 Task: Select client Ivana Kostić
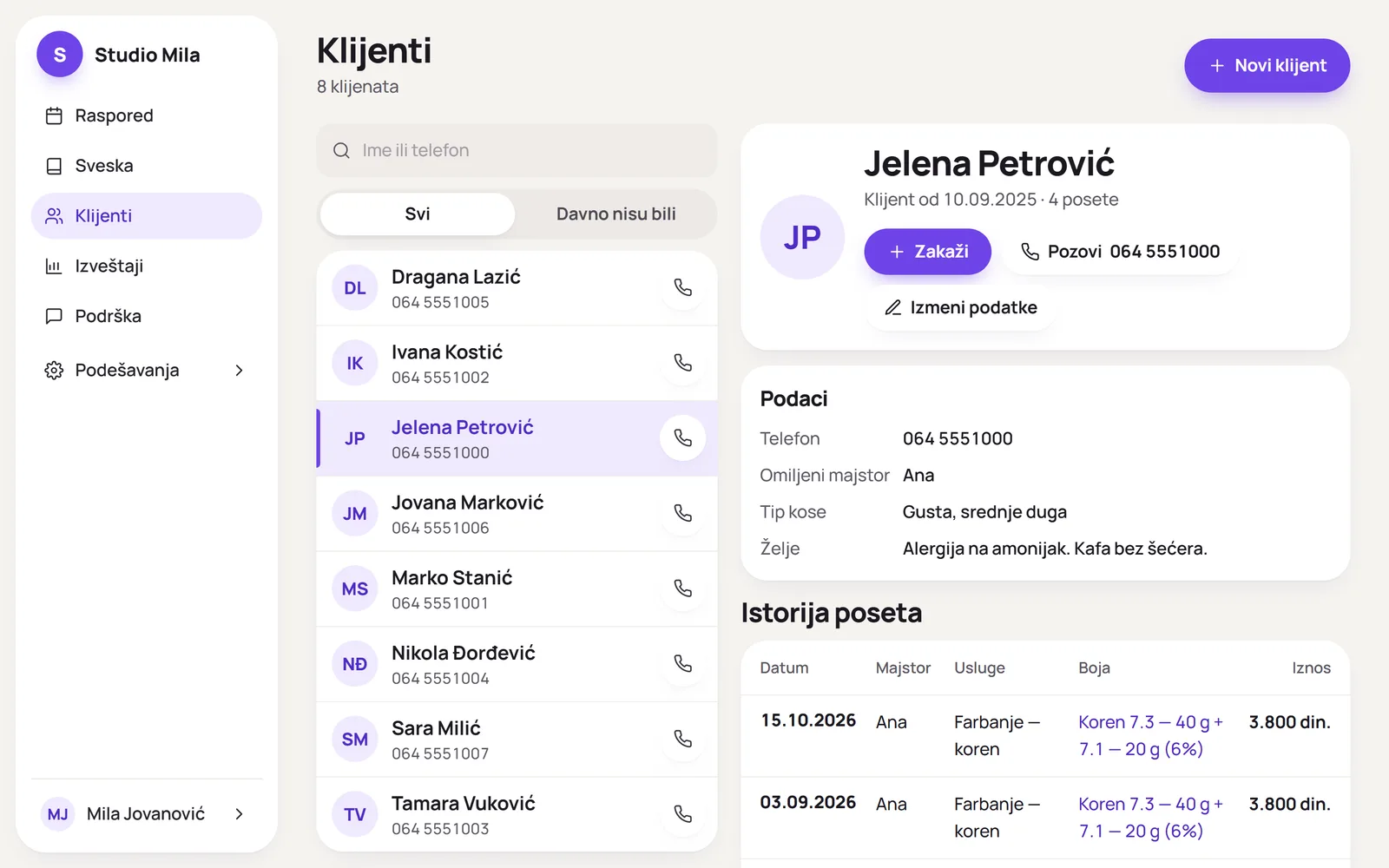[x=517, y=363]
